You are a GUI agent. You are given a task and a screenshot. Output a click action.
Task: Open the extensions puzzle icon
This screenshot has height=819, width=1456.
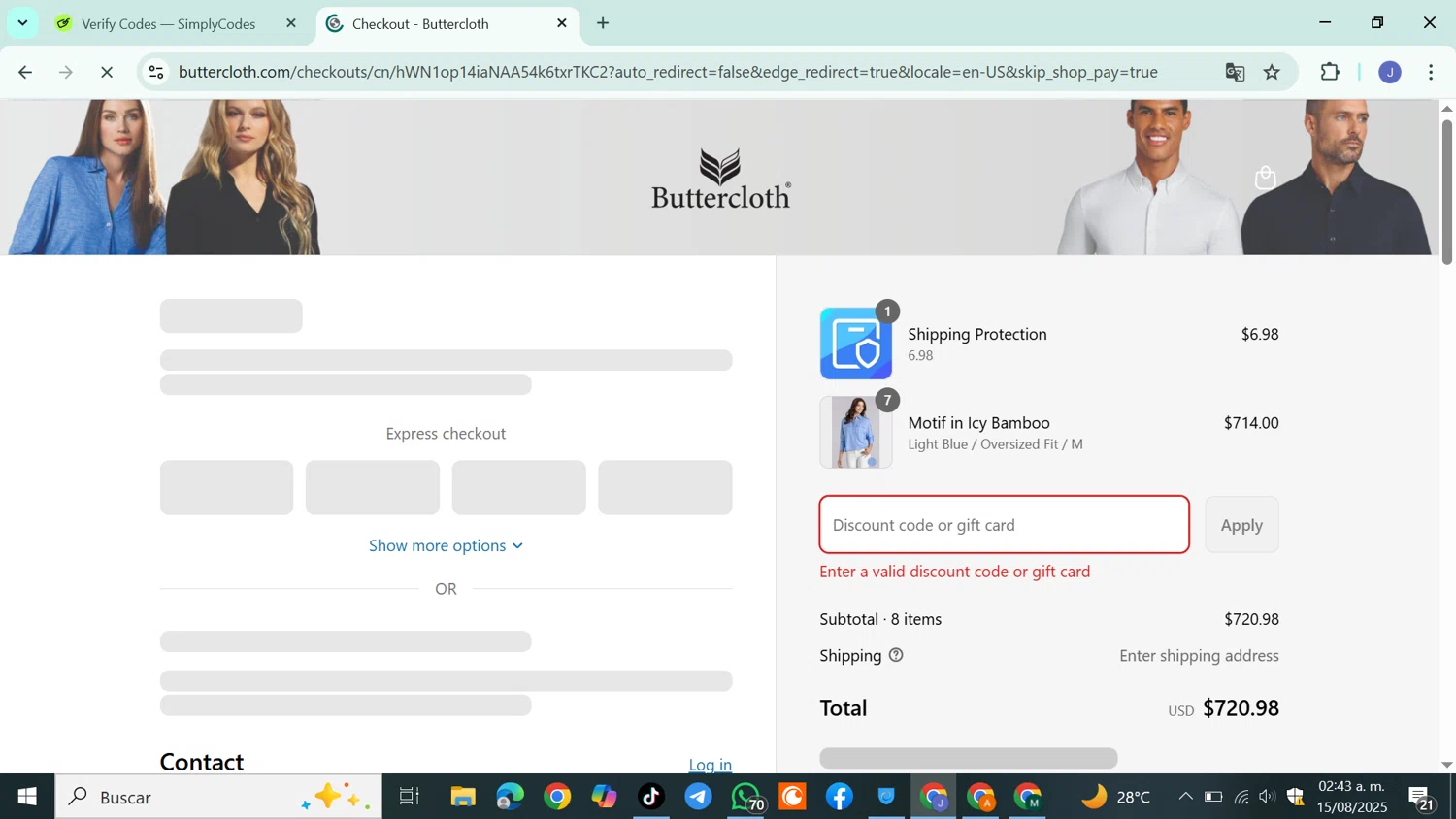tap(1330, 72)
